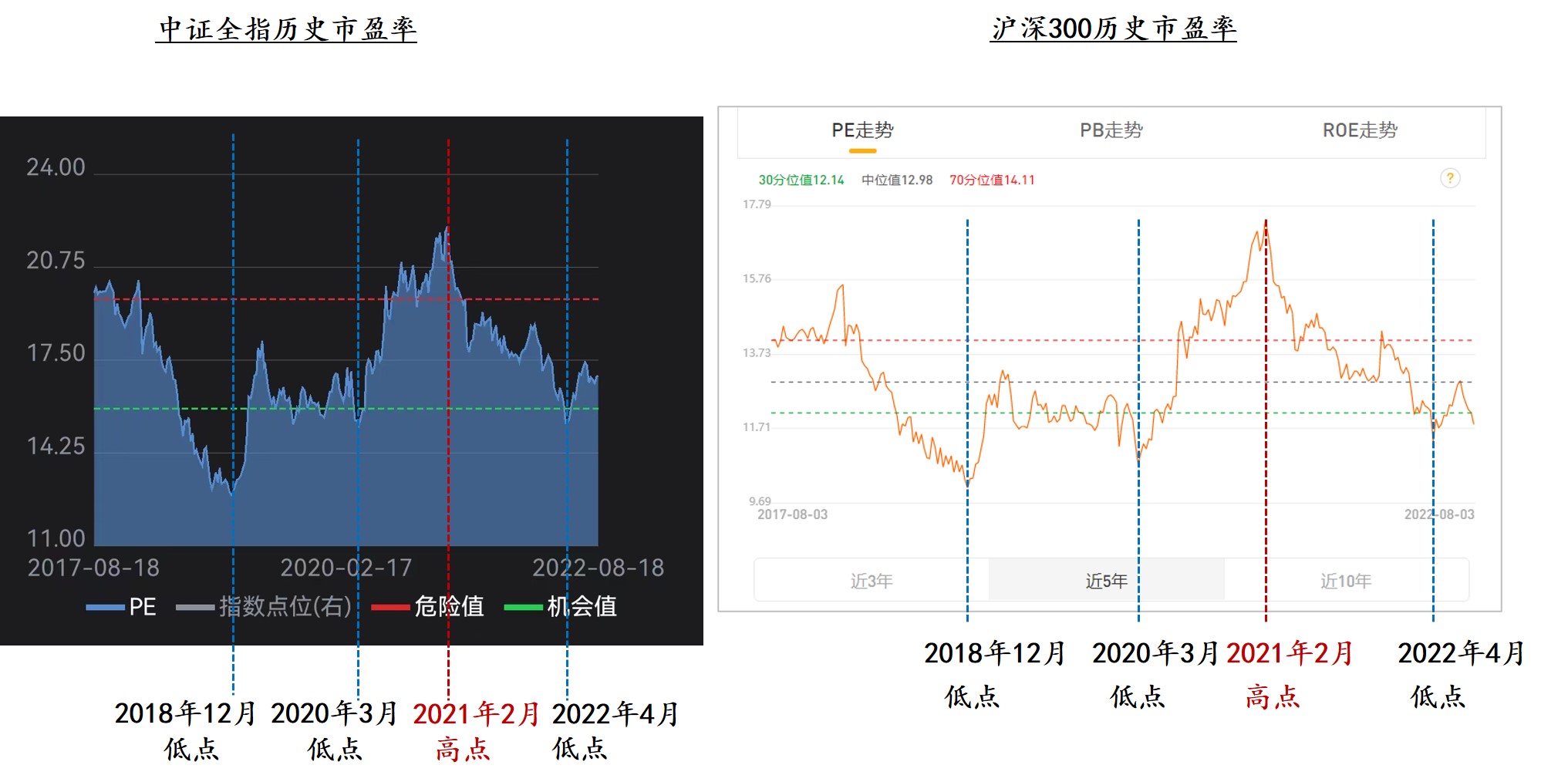Viewport: 1568px width, 782px height.
Task: Click the 2017-08-18 start date label
Action: (x=93, y=568)
